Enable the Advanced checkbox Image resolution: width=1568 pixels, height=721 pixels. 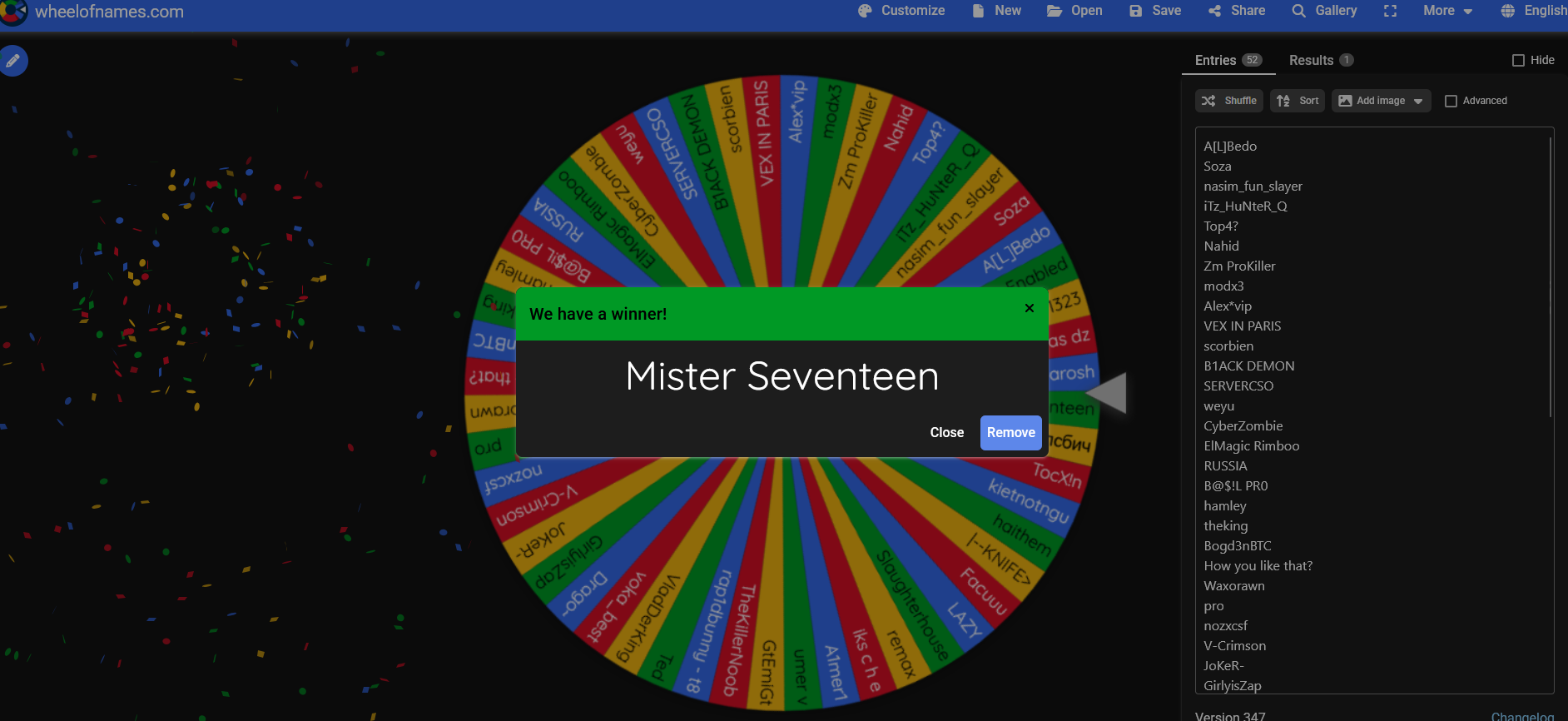(1451, 101)
